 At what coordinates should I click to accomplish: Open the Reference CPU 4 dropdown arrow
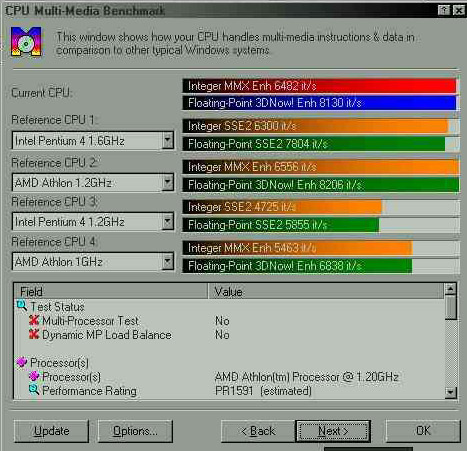168,262
